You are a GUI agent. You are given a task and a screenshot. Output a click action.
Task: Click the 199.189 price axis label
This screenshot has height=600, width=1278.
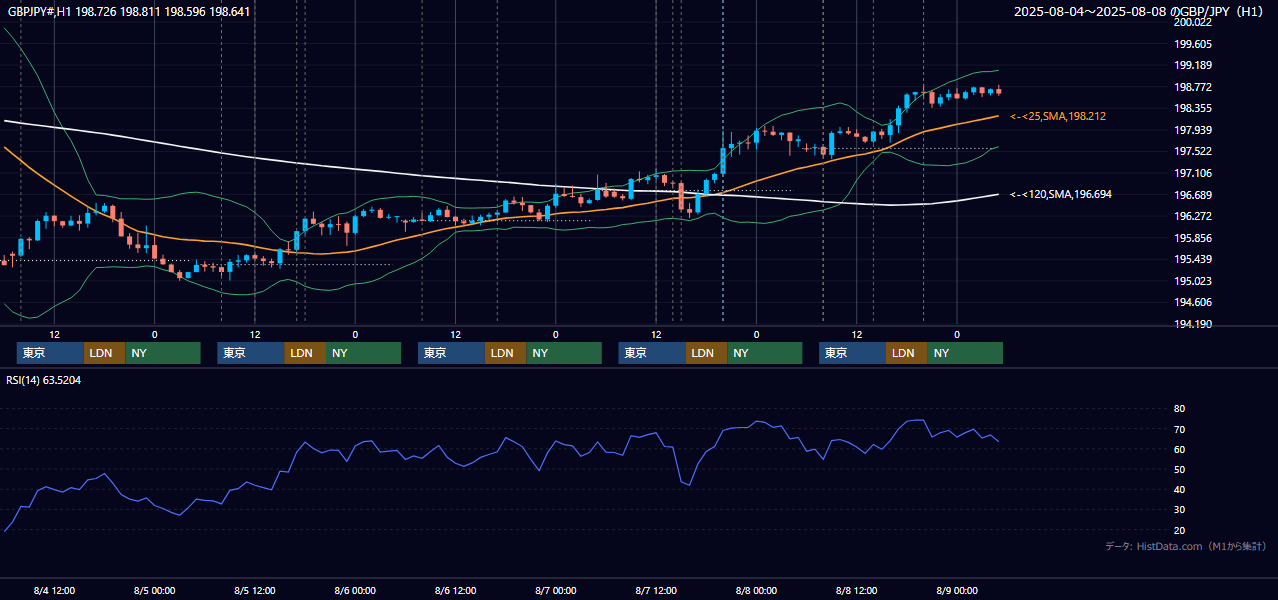(1192, 65)
